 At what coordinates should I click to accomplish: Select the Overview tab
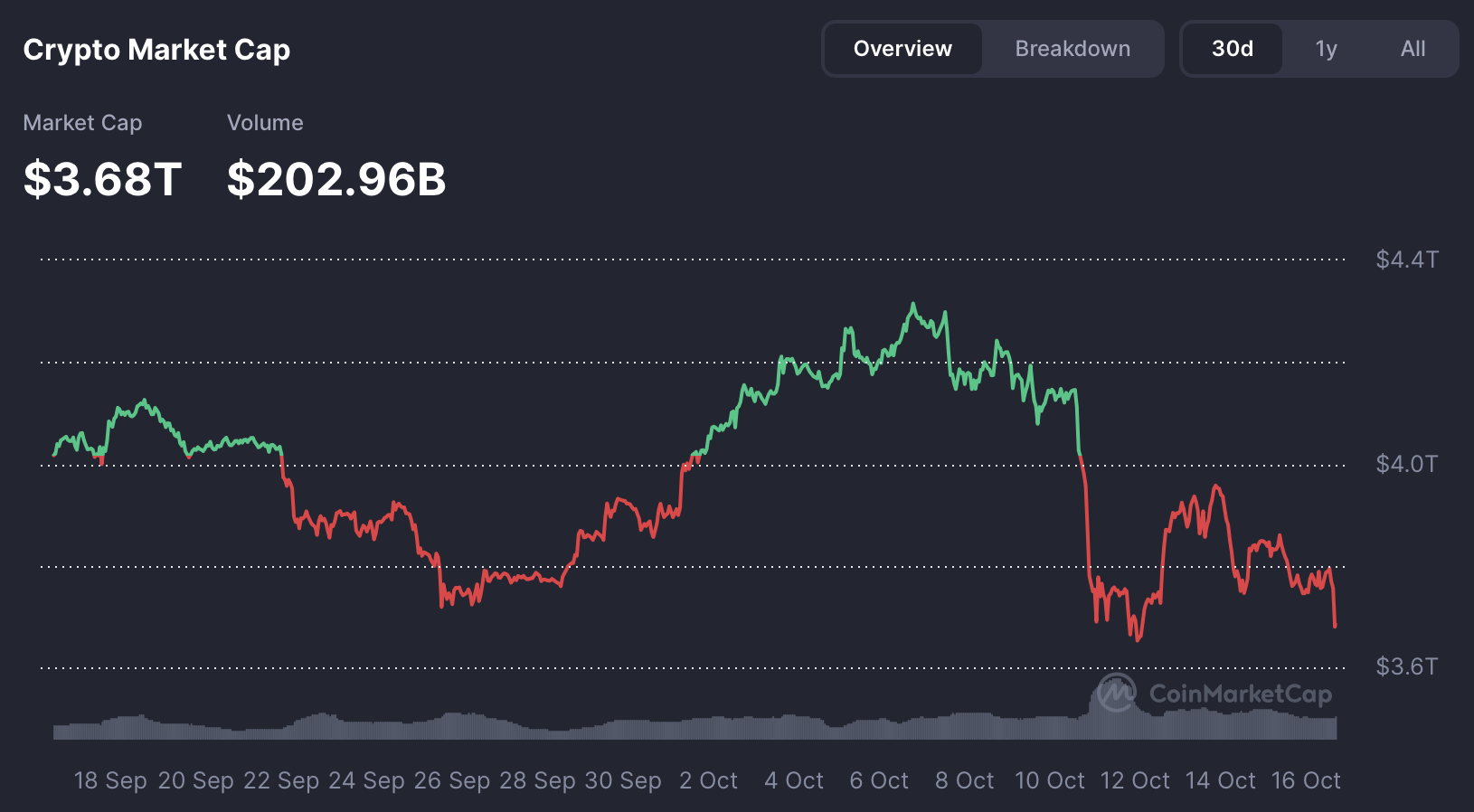click(902, 49)
